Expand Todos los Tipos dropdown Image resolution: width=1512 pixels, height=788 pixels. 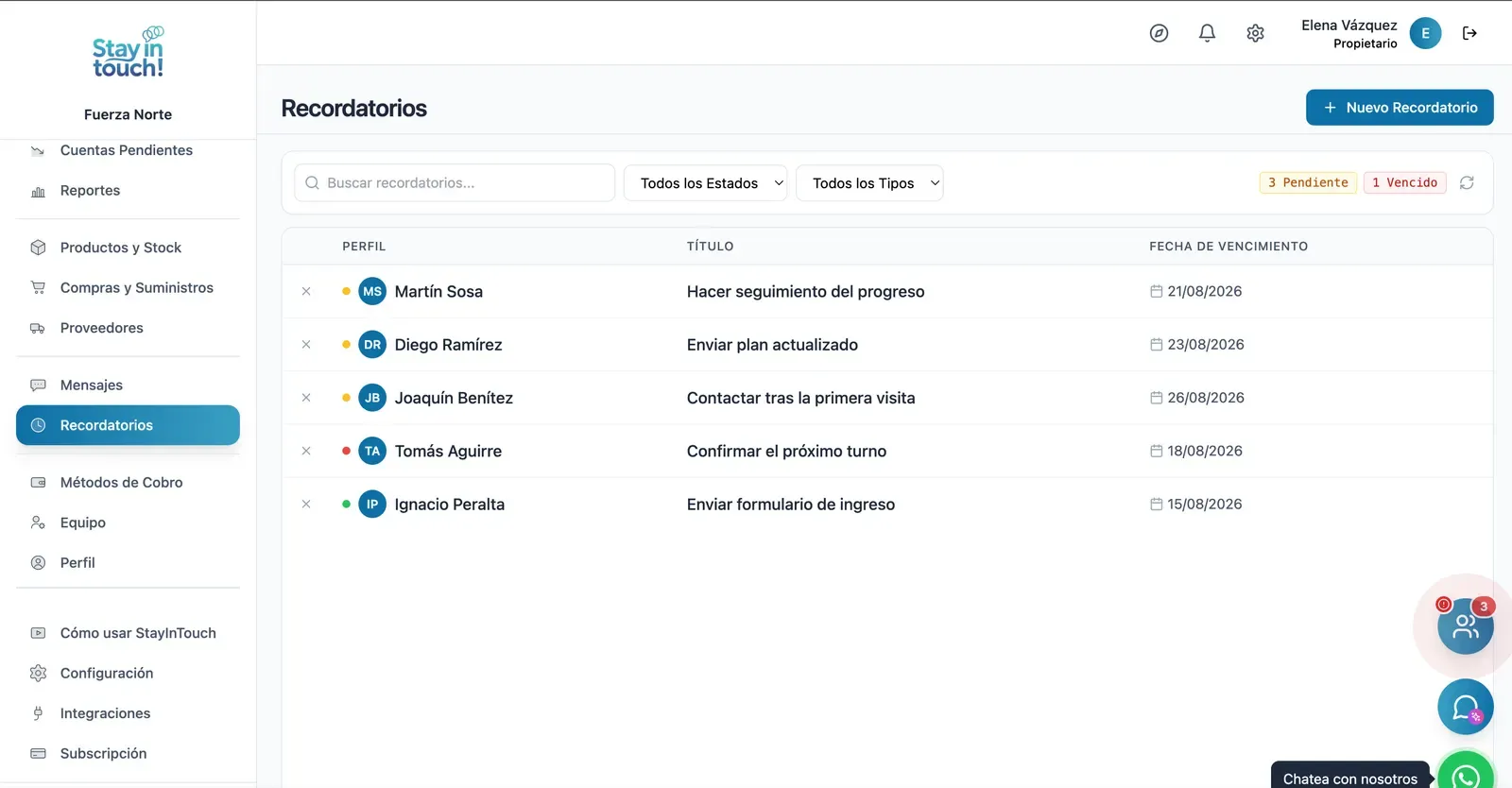(869, 183)
